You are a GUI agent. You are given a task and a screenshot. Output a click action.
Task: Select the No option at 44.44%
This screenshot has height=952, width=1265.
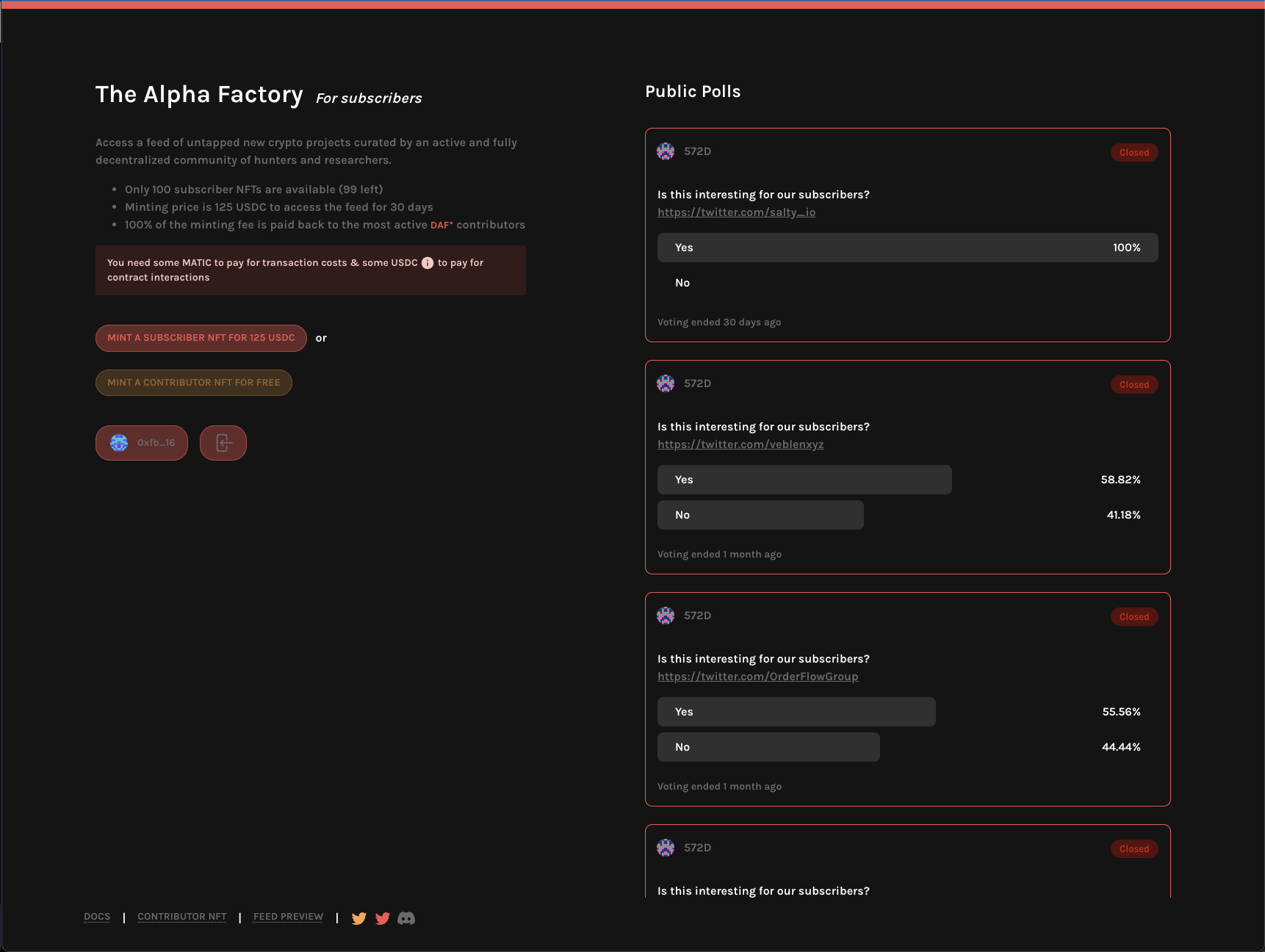[768, 747]
